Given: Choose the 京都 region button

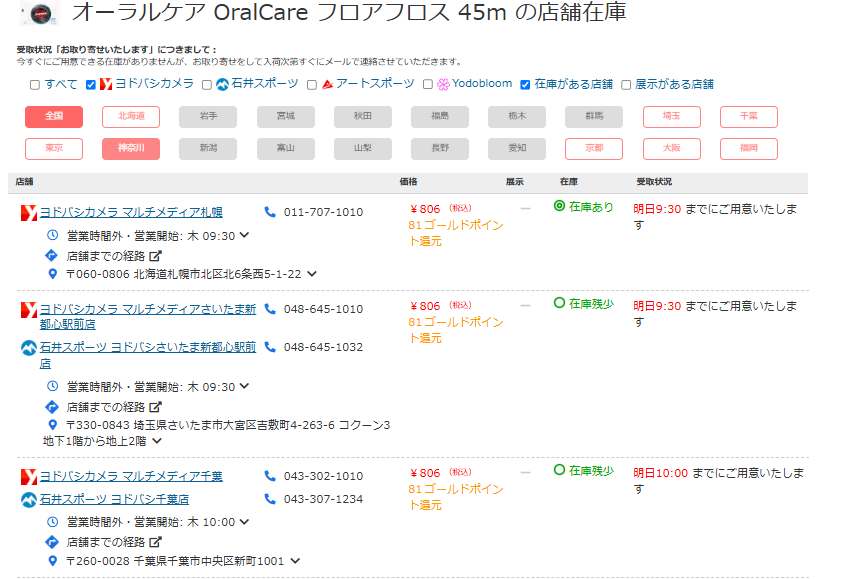Looking at the screenshot, I should [x=594, y=149].
